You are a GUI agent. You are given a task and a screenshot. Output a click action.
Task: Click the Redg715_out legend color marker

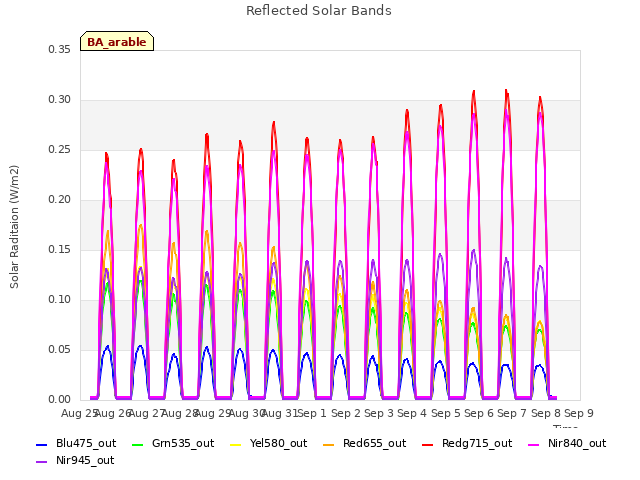428,444
